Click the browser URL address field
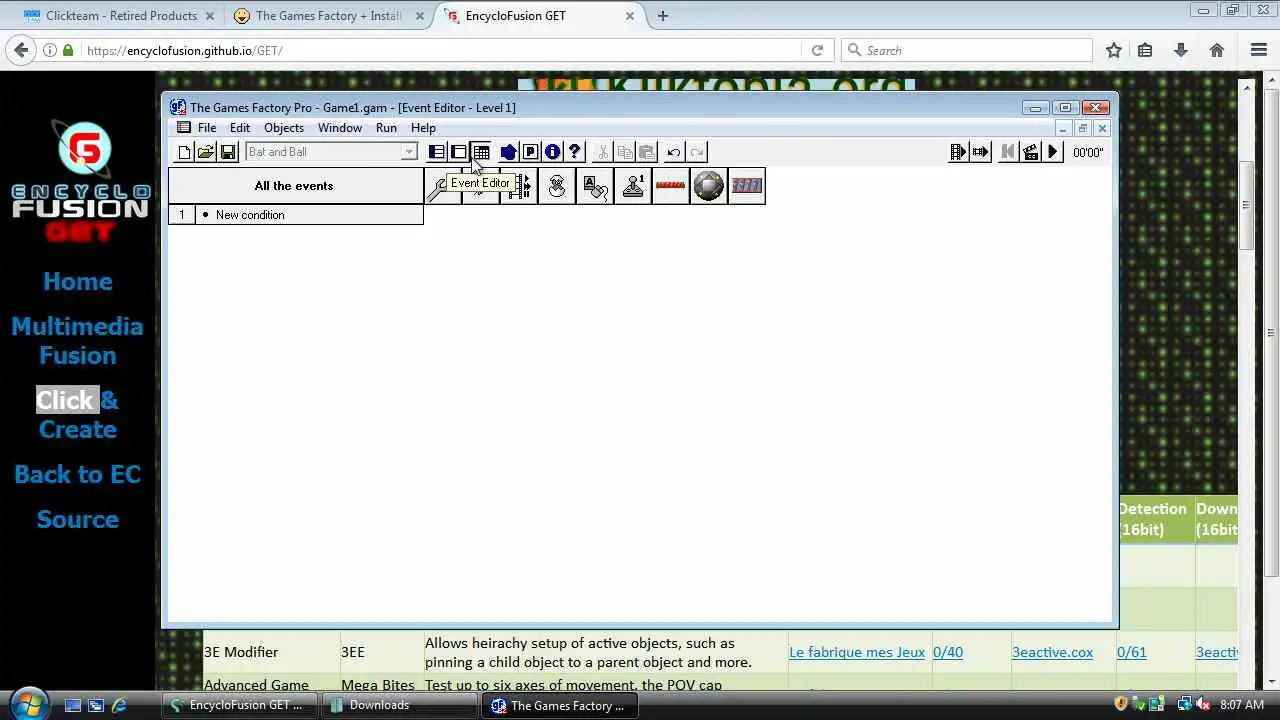The height and width of the screenshot is (720, 1280). [440, 50]
